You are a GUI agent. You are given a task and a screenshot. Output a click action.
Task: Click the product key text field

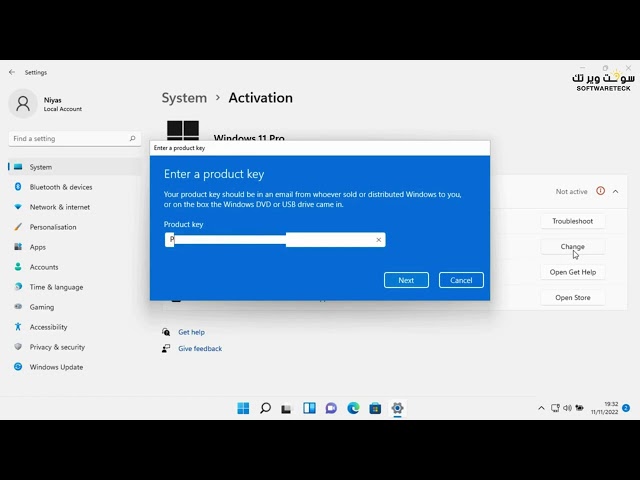tap(275, 240)
